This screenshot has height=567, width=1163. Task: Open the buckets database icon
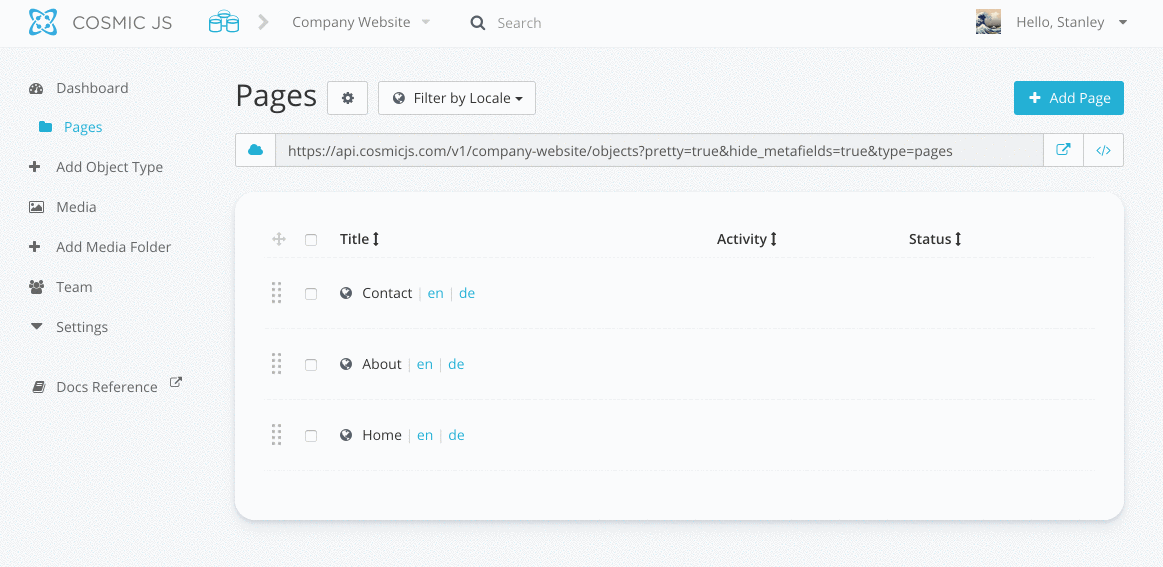click(x=224, y=22)
